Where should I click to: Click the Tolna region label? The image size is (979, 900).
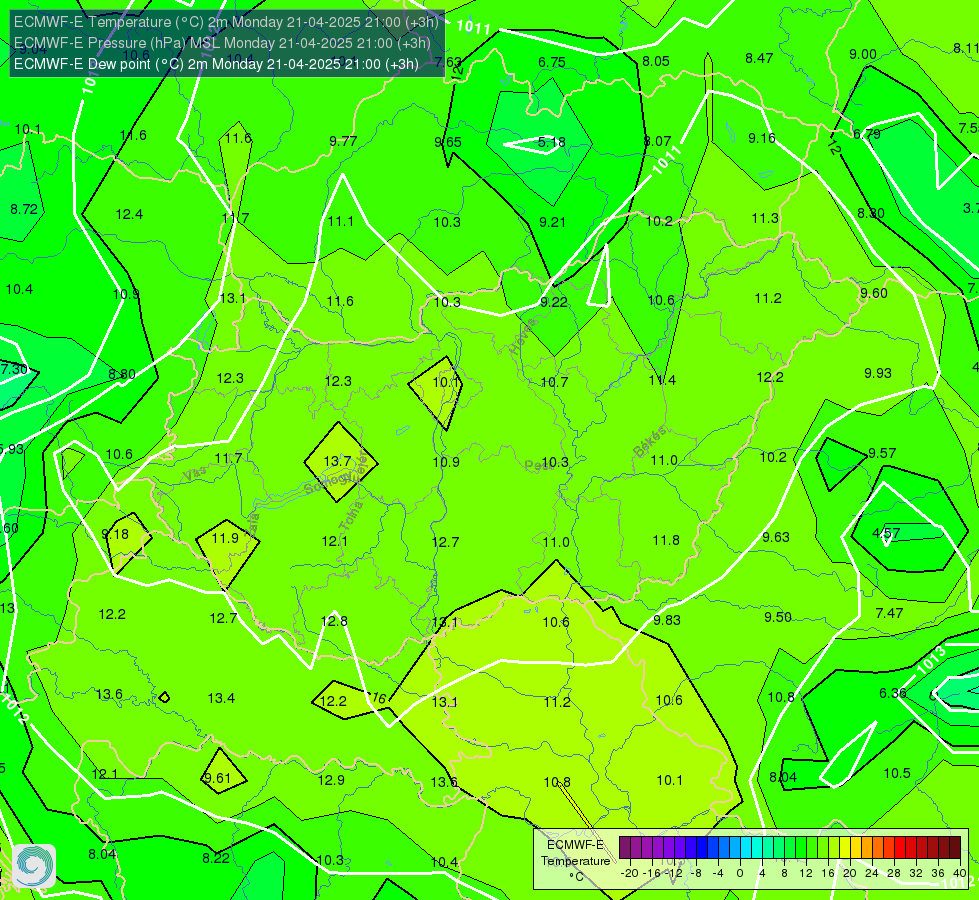(351, 515)
